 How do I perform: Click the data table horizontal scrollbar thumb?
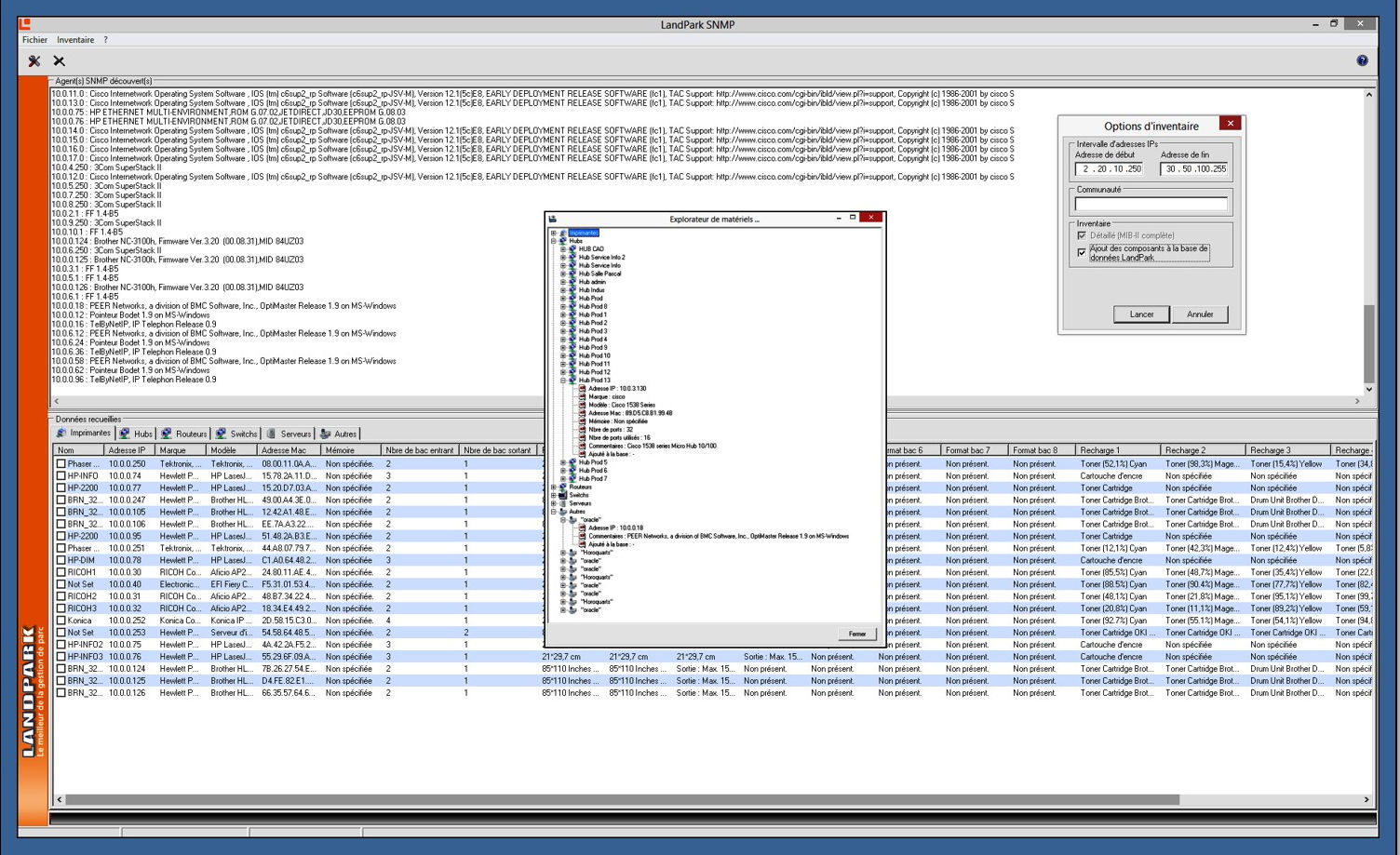(x=622, y=799)
